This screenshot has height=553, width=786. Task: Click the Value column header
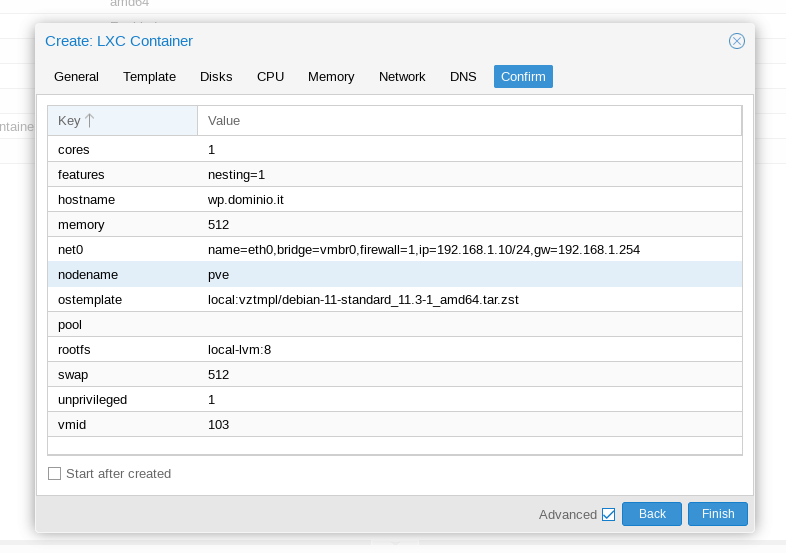point(470,121)
